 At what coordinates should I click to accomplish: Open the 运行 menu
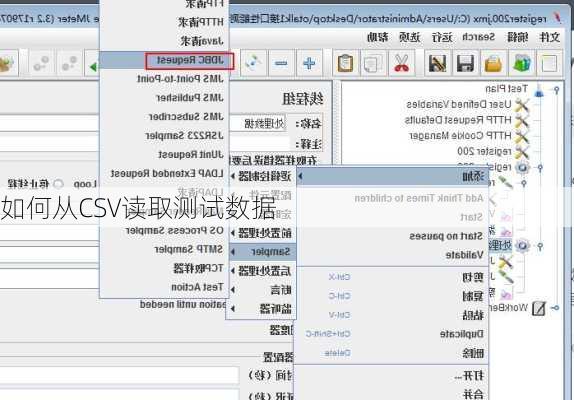pyautogui.click(x=442, y=37)
